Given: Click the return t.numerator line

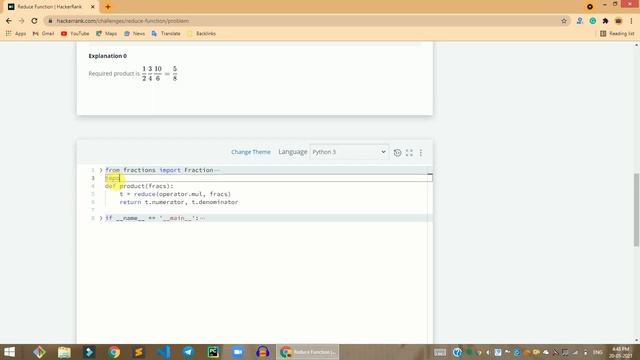Looking at the screenshot, I should tap(179, 202).
